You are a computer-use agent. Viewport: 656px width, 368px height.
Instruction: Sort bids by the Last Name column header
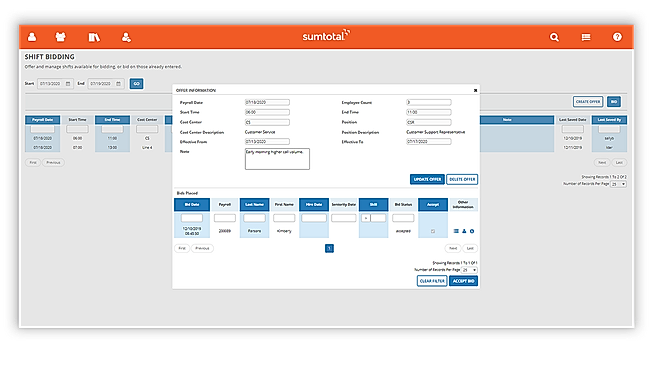coord(254,204)
